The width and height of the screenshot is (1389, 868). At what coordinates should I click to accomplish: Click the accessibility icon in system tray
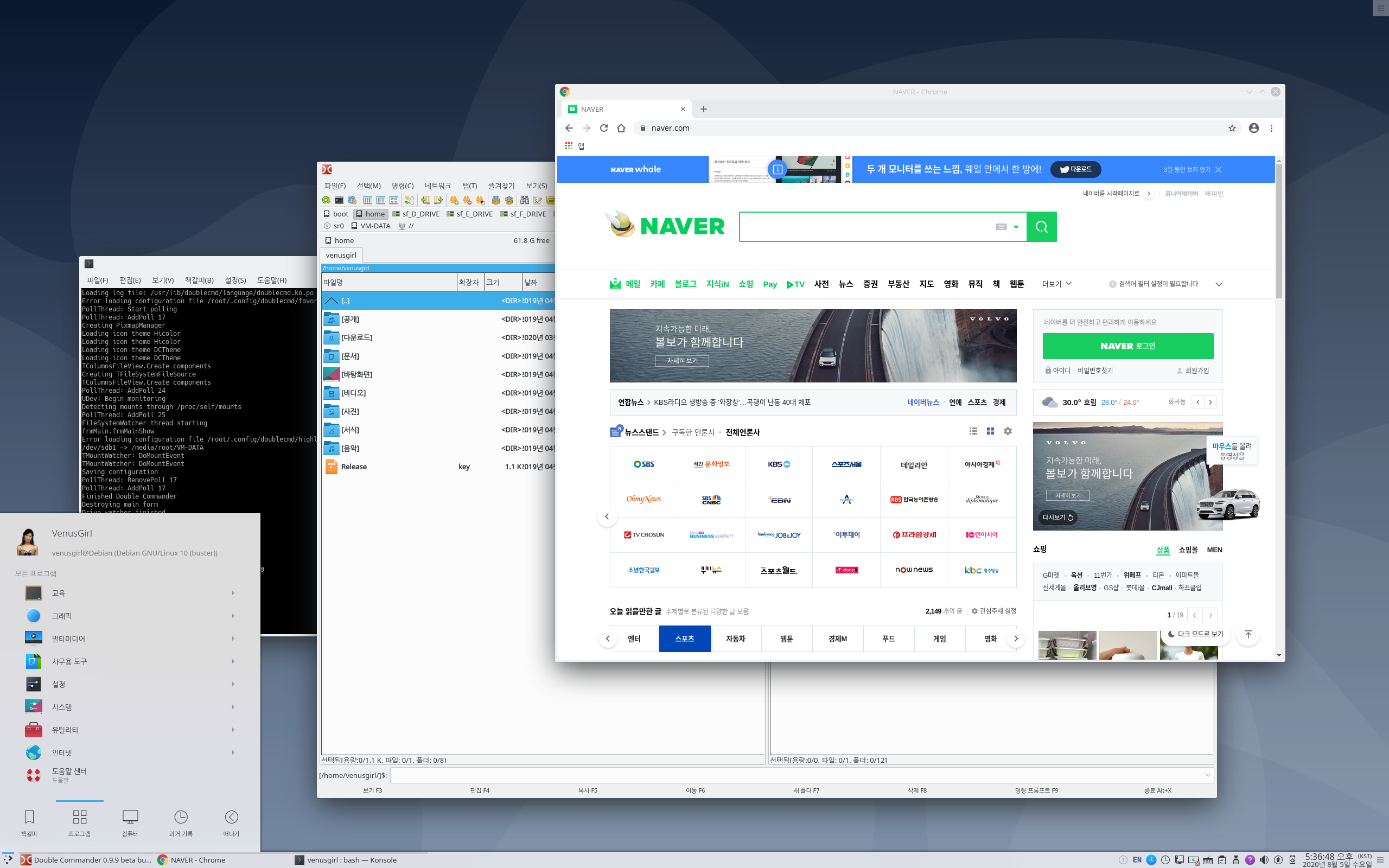(x=1151, y=860)
